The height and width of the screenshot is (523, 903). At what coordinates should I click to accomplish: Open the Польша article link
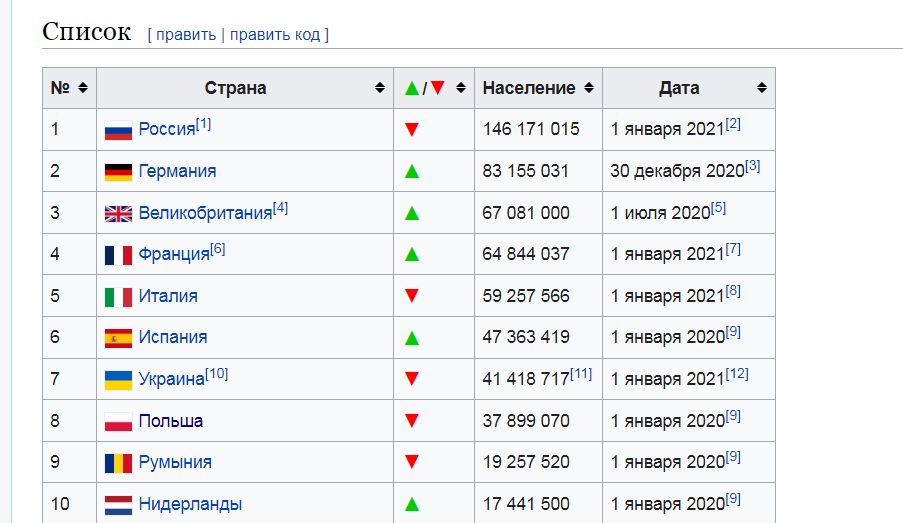click(x=171, y=421)
